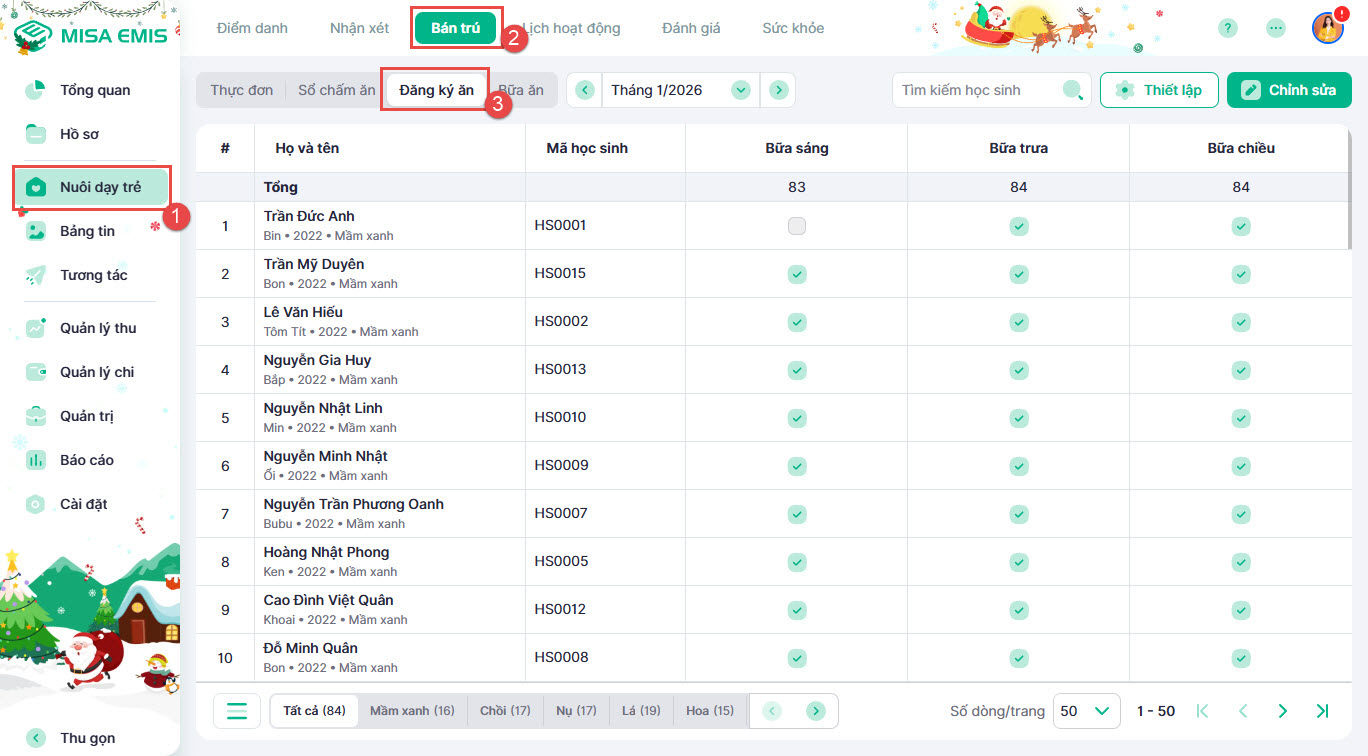The image size is (1368, 756).
Task: Open the three-dots more options icon
Action: tap(1275, 28)
